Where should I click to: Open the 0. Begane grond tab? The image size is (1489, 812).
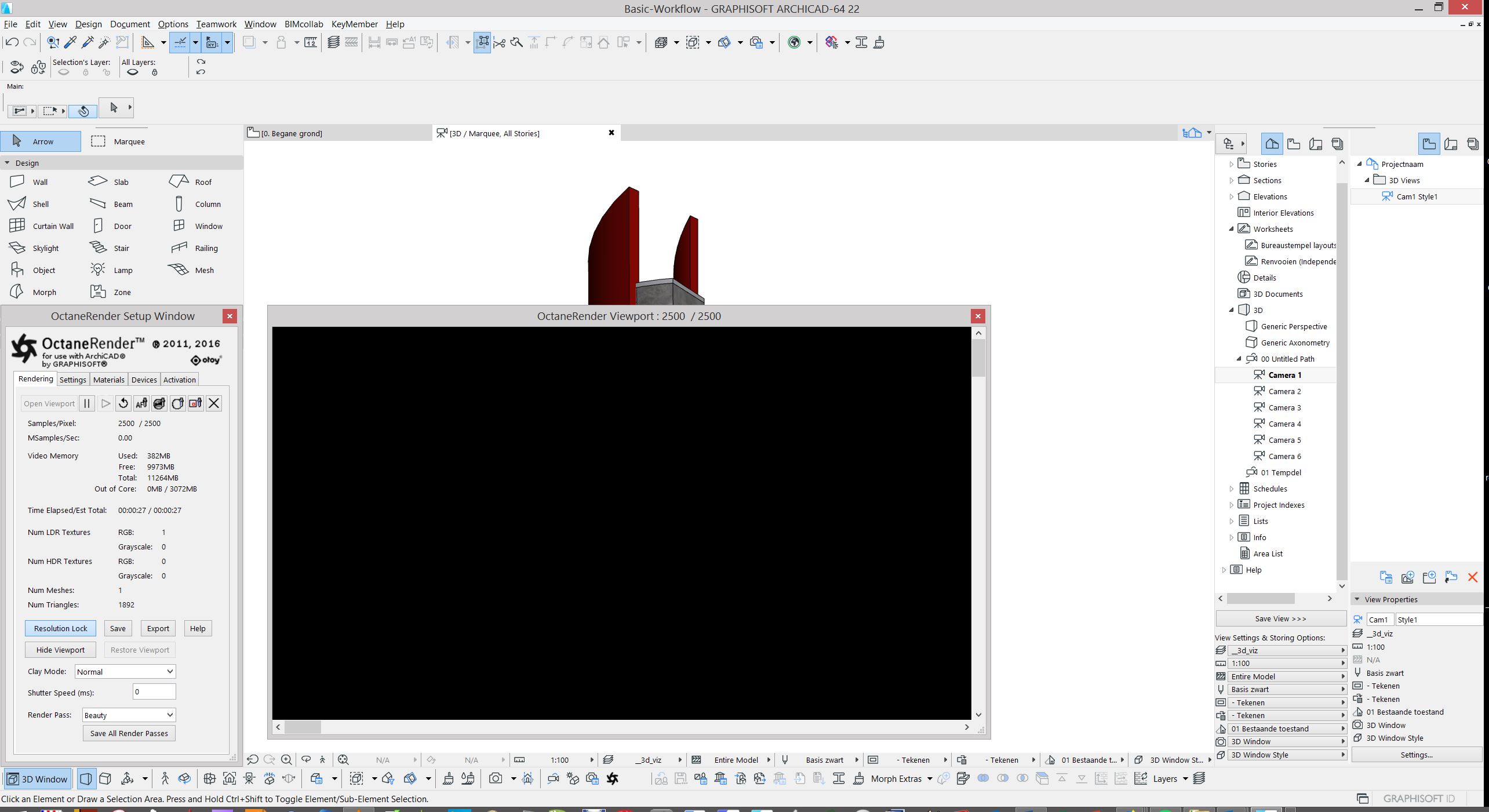(x=339, y=133)
